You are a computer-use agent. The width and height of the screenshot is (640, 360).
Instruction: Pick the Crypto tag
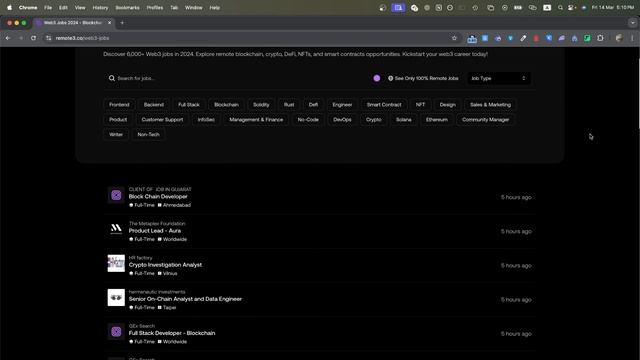tap(373, 120)
